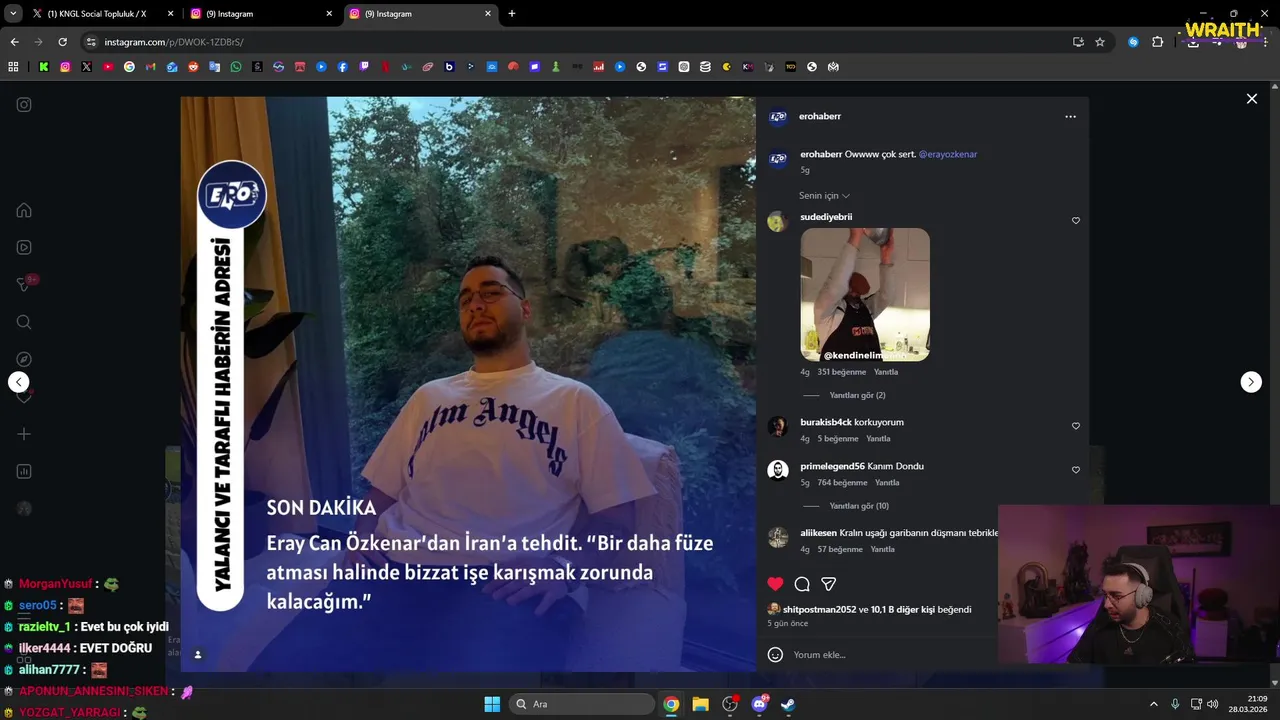The height and width of the screenshot is (720, 1280).
Task: Open the dashboard chart icon in sidebar
Action: point(24,471)
